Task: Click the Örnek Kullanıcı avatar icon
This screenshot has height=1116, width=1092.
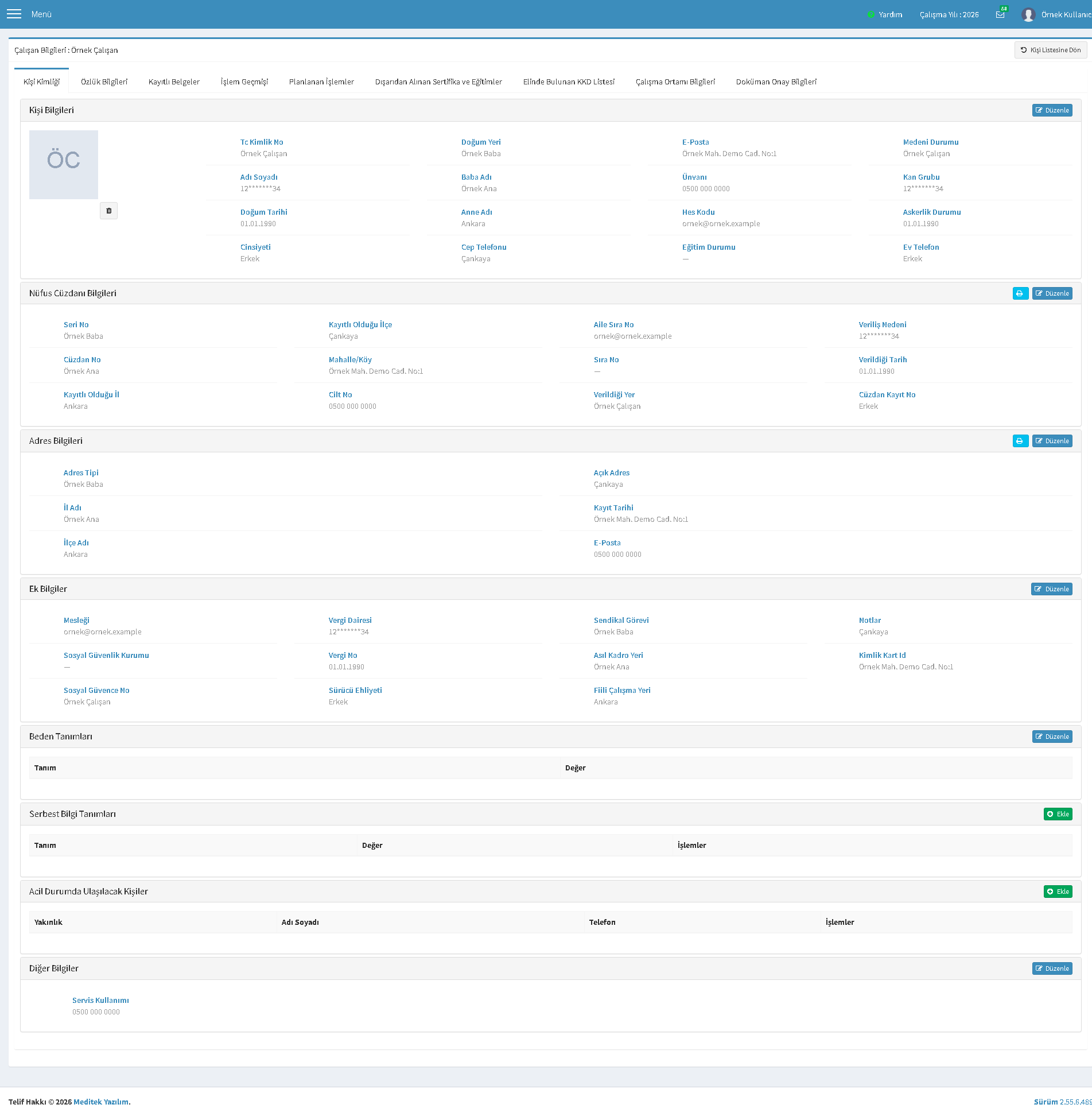Action: point(1028,14)
